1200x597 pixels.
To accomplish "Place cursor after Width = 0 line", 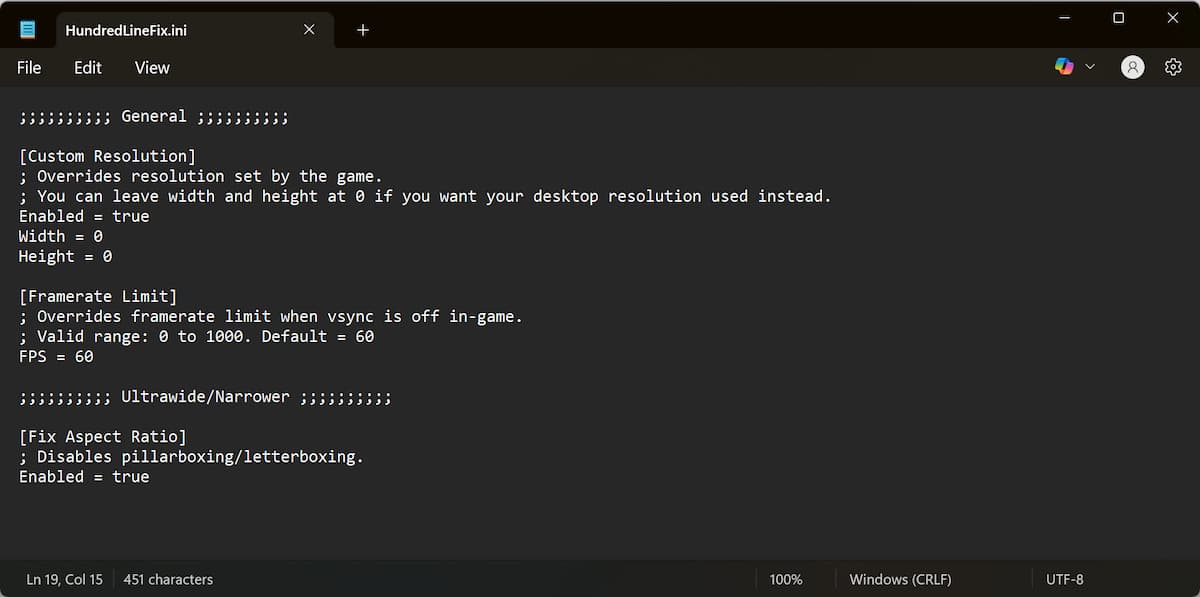I will click(x=103, y=237).
